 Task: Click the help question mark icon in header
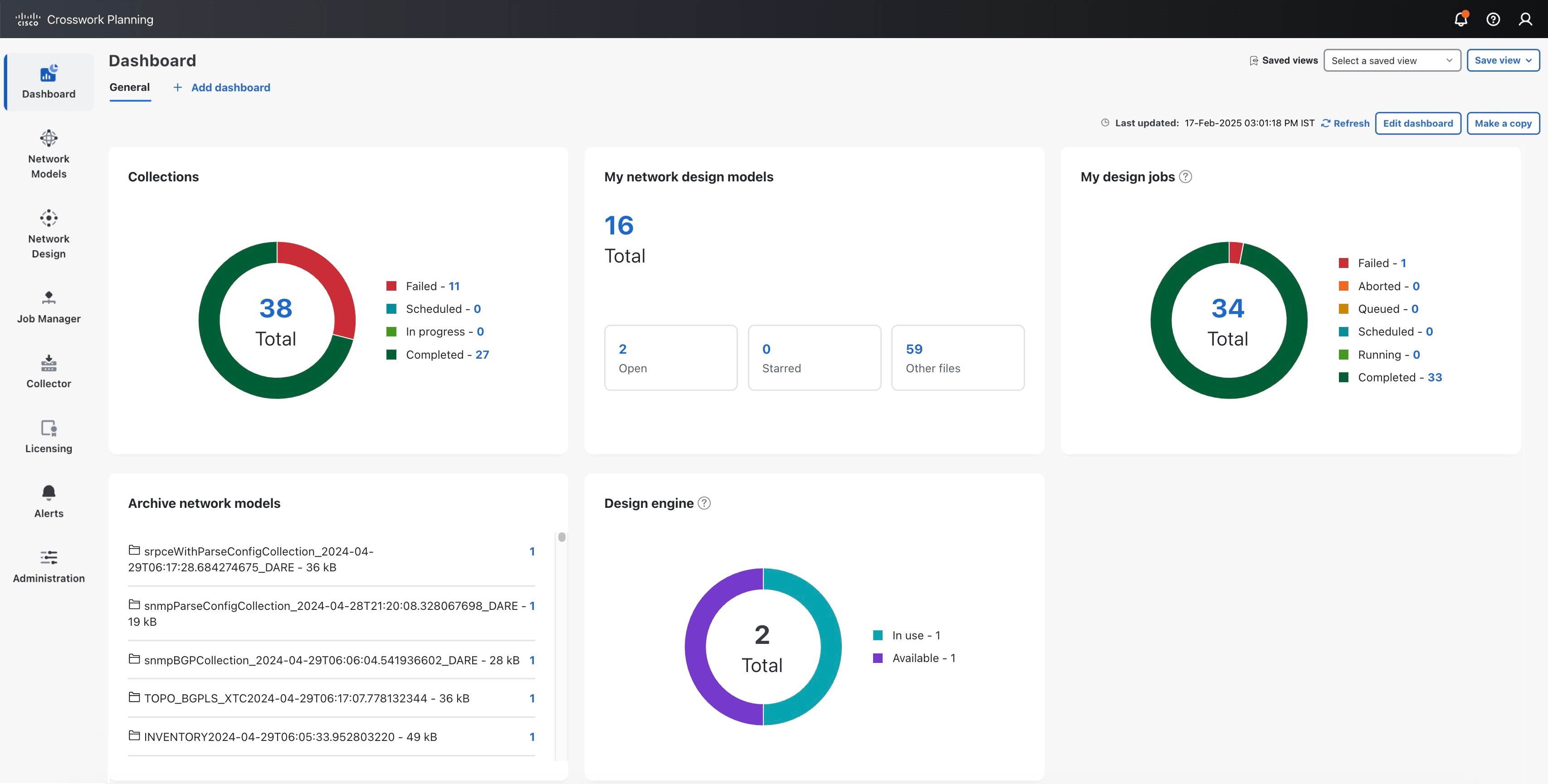(1493, 19)
